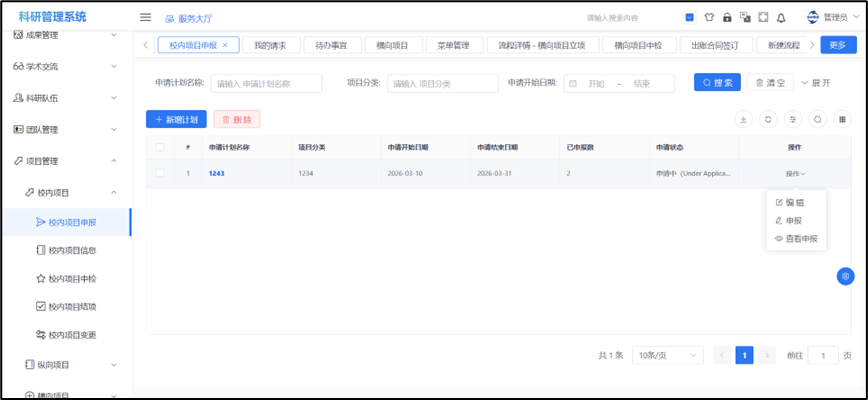This screenshot has width=868, height=400.
Task: Switch to the 我的请求 tab
Action: coord(270,45)
